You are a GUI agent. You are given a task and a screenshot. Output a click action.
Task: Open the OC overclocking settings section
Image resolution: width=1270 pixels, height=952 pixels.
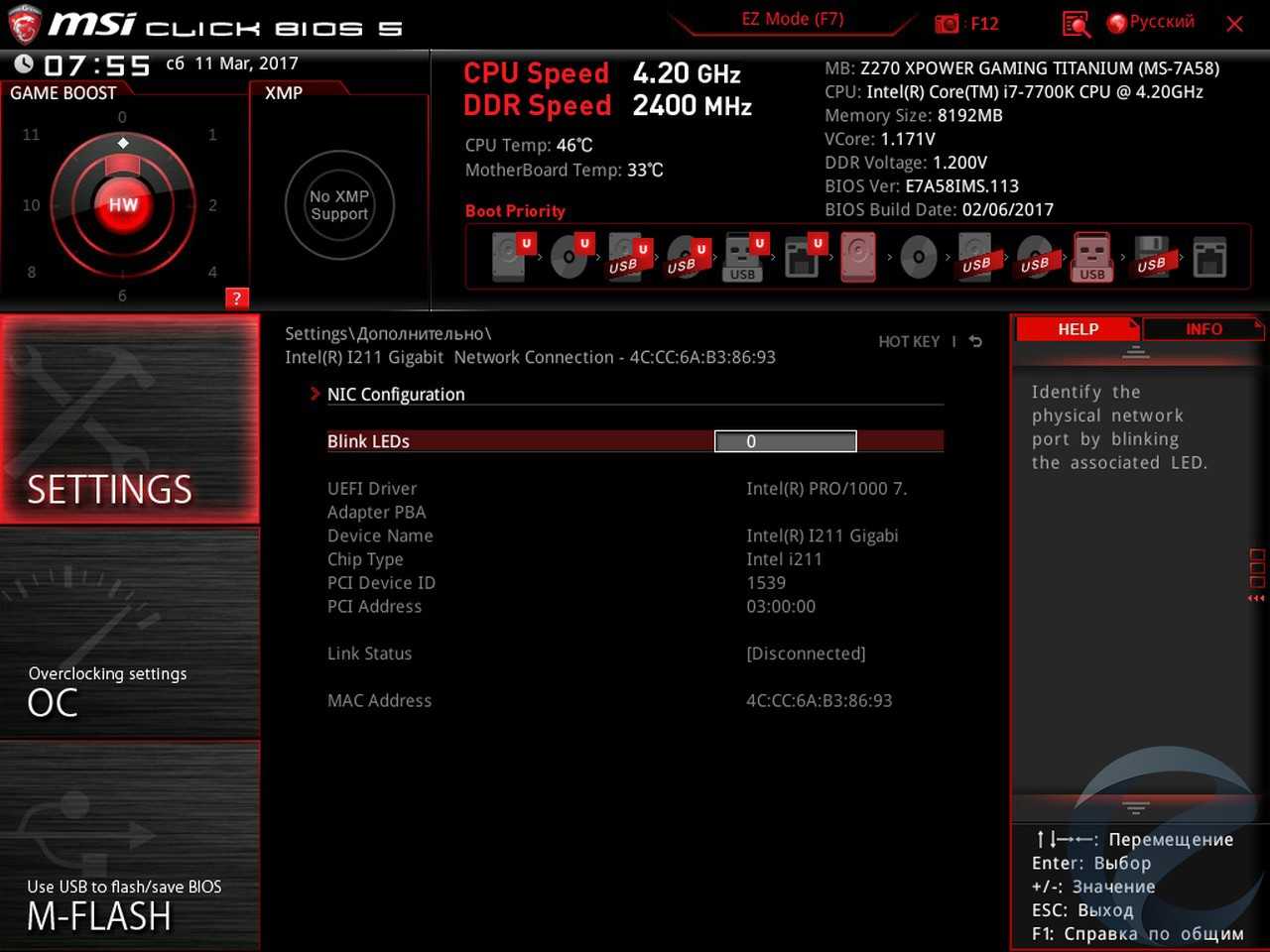[129, 635]
